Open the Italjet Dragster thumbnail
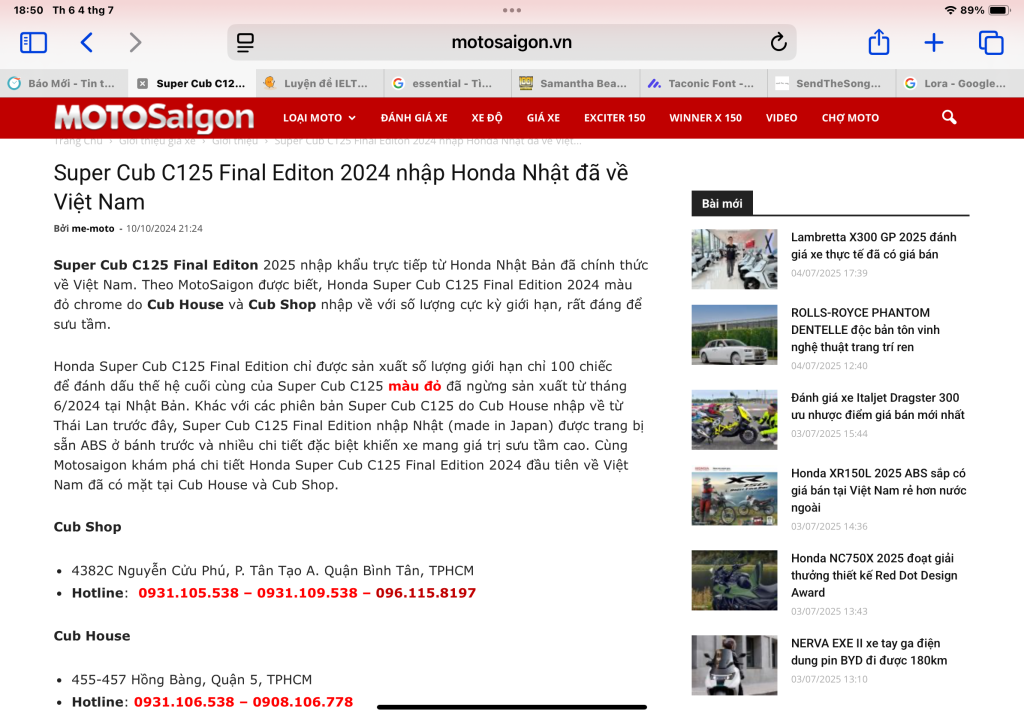Viewport: 1024px width, 716px height. pyautogui.click(x=735, y=419)
